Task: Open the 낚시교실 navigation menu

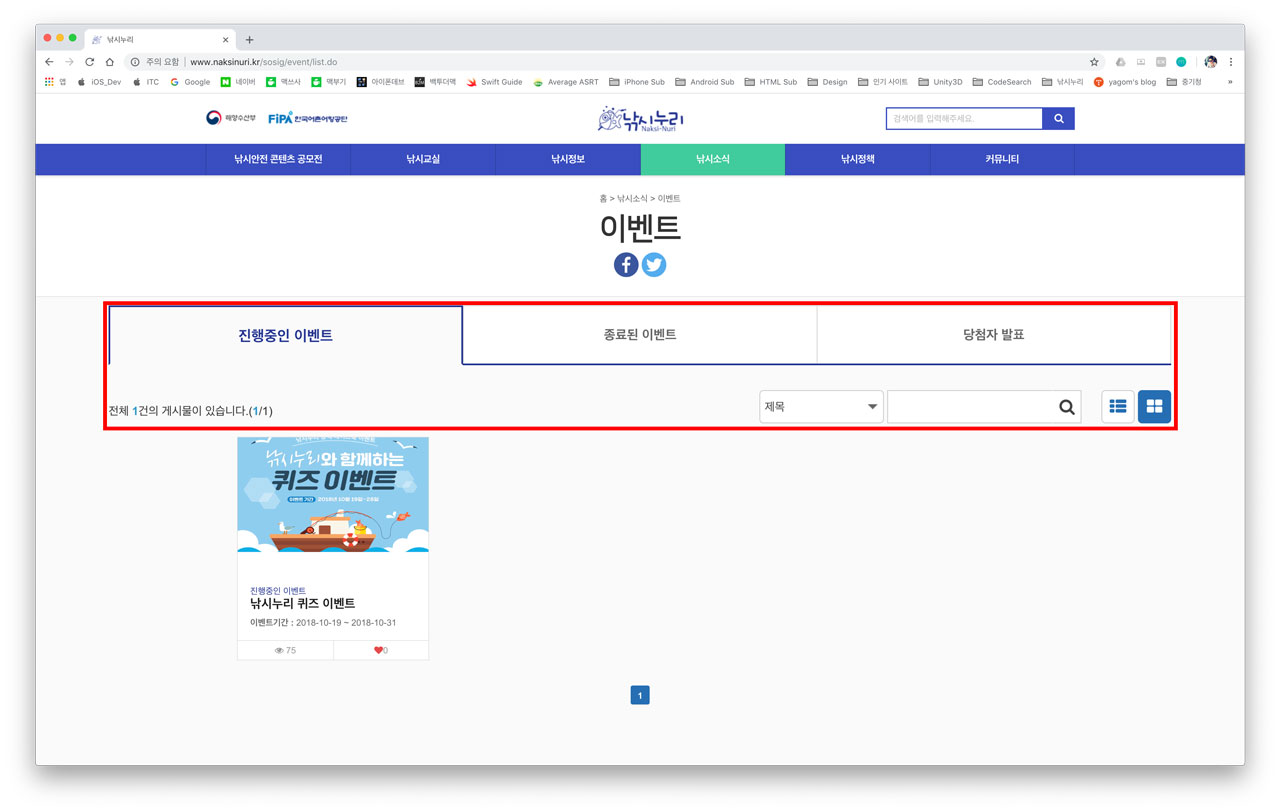Action: coord(423,159)
